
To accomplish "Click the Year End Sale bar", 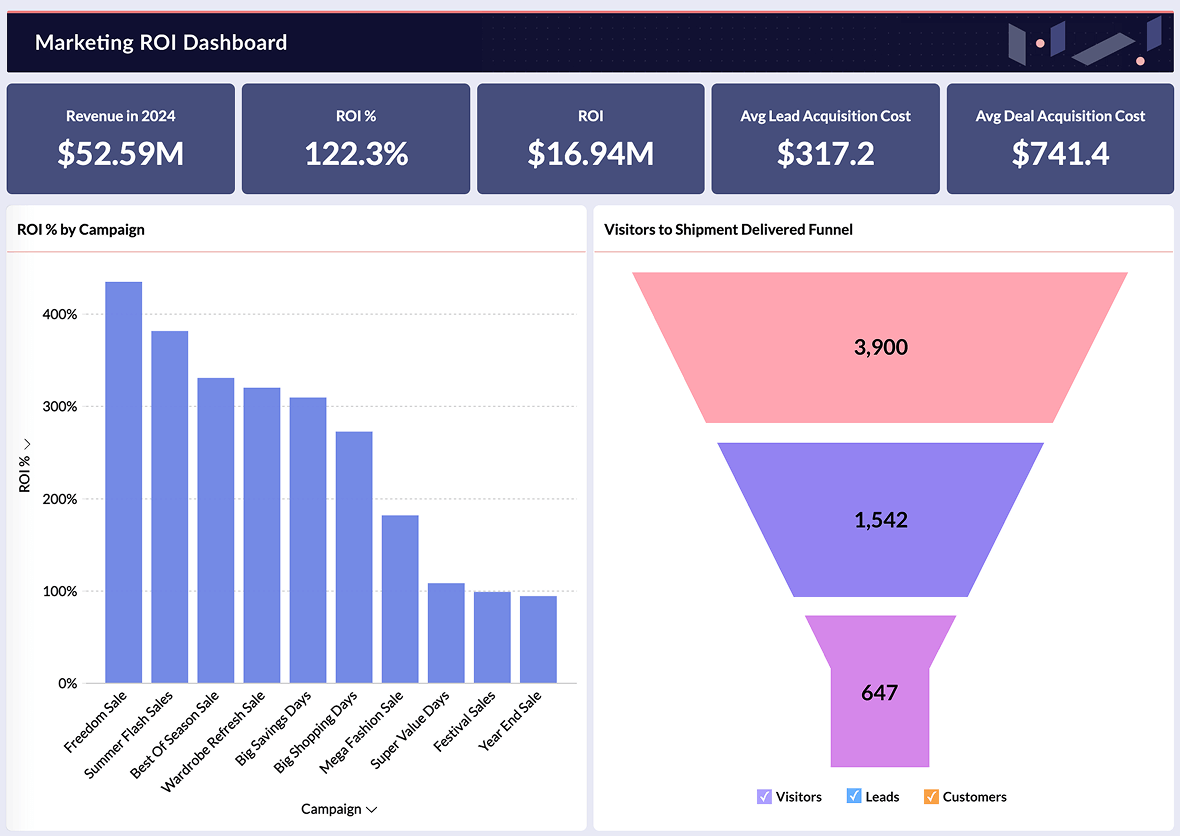I will (537, 640).
